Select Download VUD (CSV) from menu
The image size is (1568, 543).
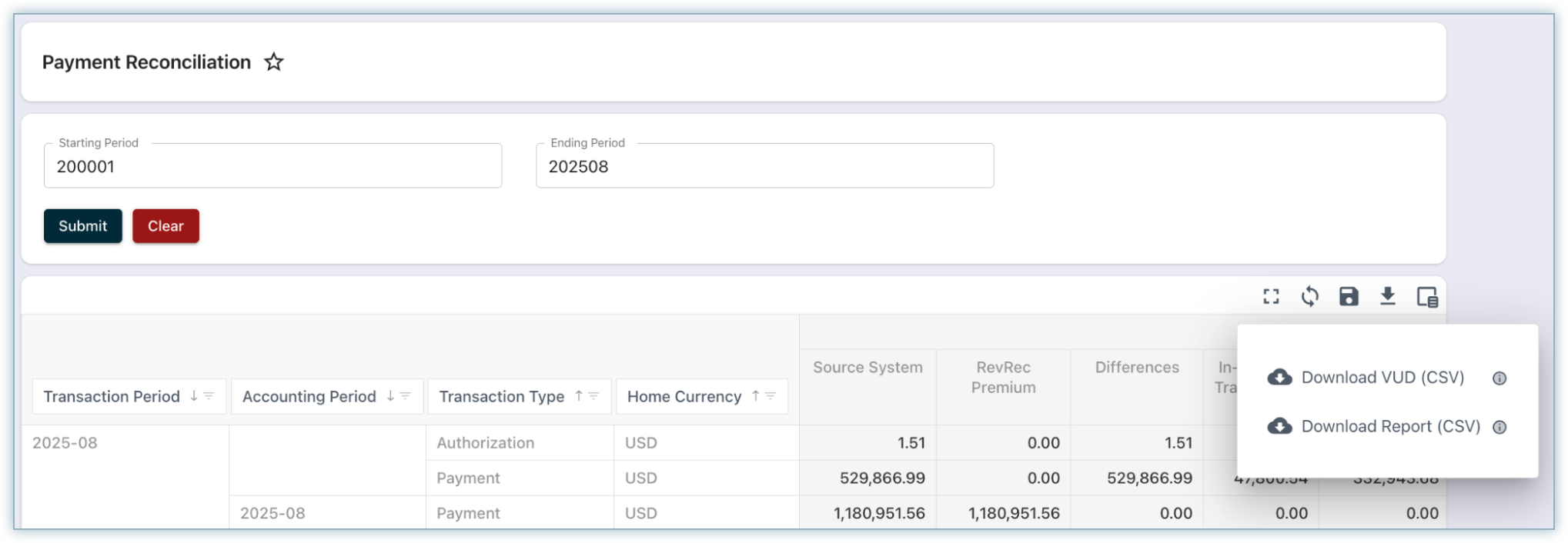click(x=1382, y=378)
